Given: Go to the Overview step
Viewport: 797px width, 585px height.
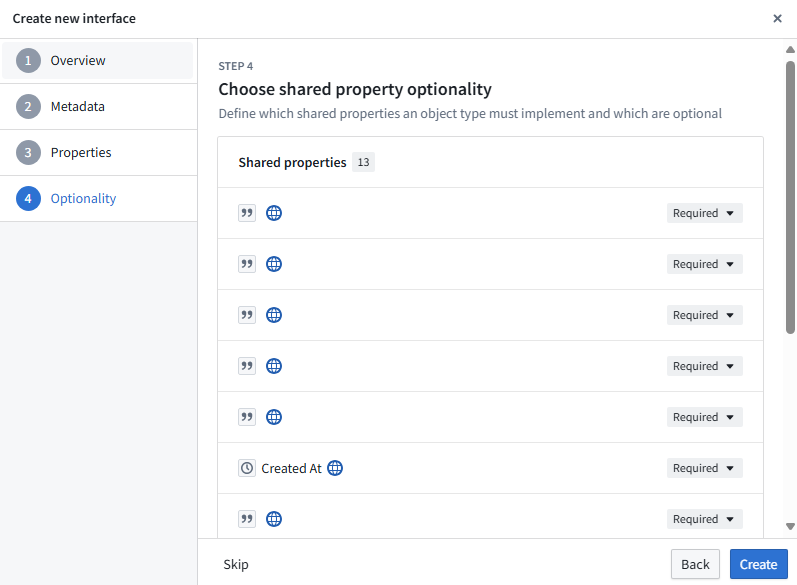Looking at the screenshot, I should (x=78, y=61).
